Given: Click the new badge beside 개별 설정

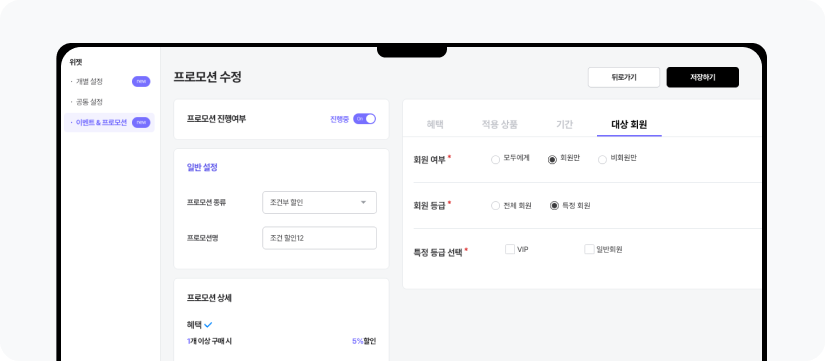Looking at the screenshot, I should (141, 82).
